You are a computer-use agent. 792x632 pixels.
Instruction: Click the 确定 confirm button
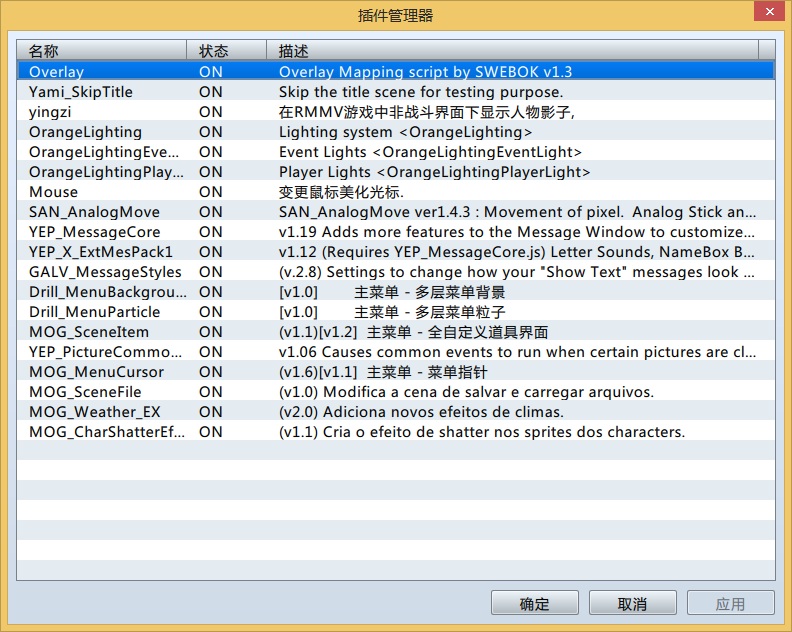534,603
